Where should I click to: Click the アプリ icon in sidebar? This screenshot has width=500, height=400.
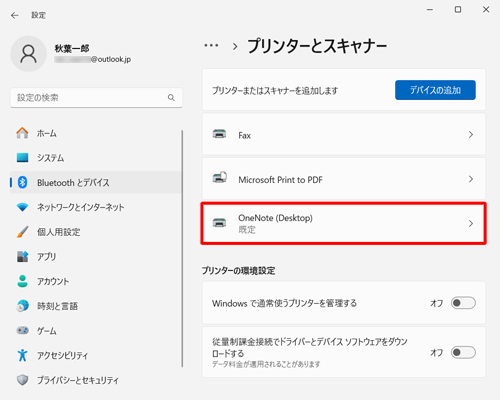(x=22, y=256)
